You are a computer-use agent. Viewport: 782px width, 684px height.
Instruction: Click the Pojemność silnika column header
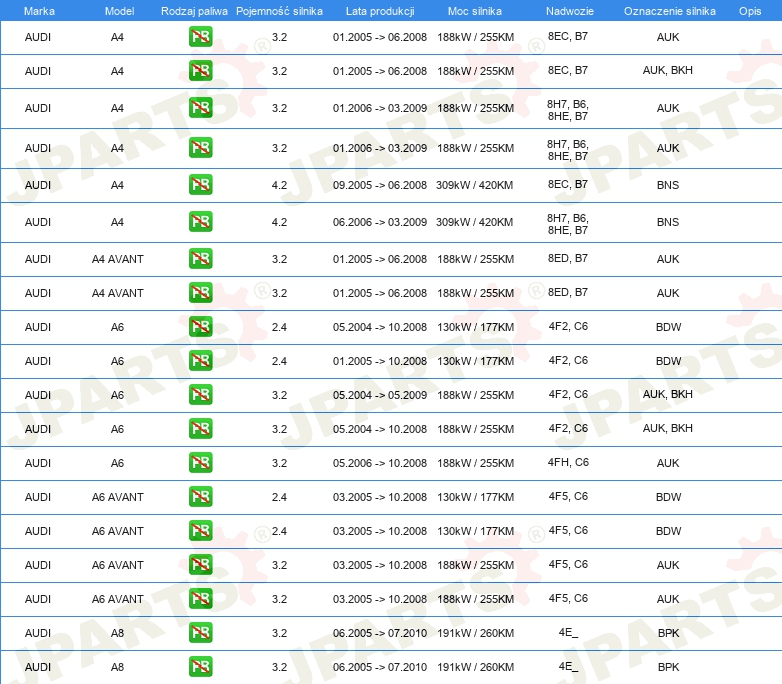279,11
